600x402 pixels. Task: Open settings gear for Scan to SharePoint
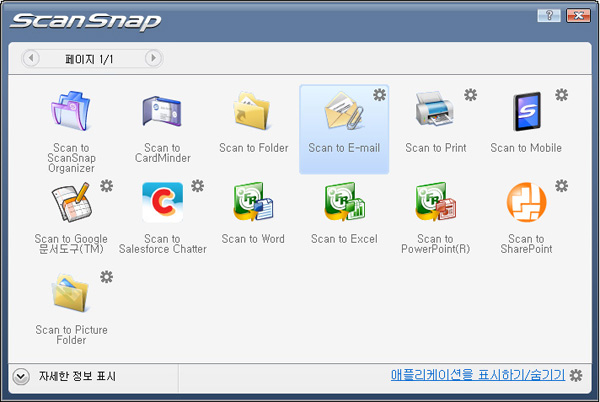562,186
